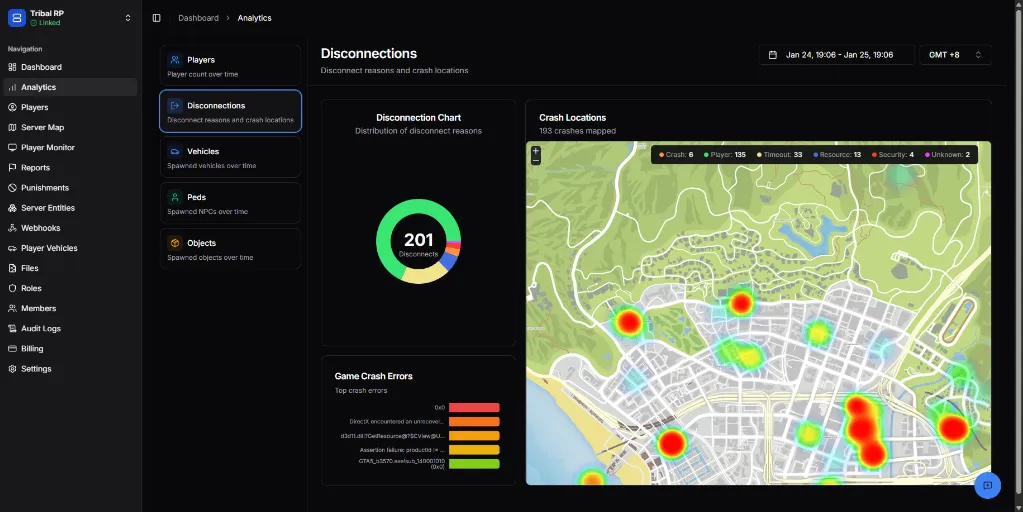Toggle the Resource: 13 legend entry

837,155
